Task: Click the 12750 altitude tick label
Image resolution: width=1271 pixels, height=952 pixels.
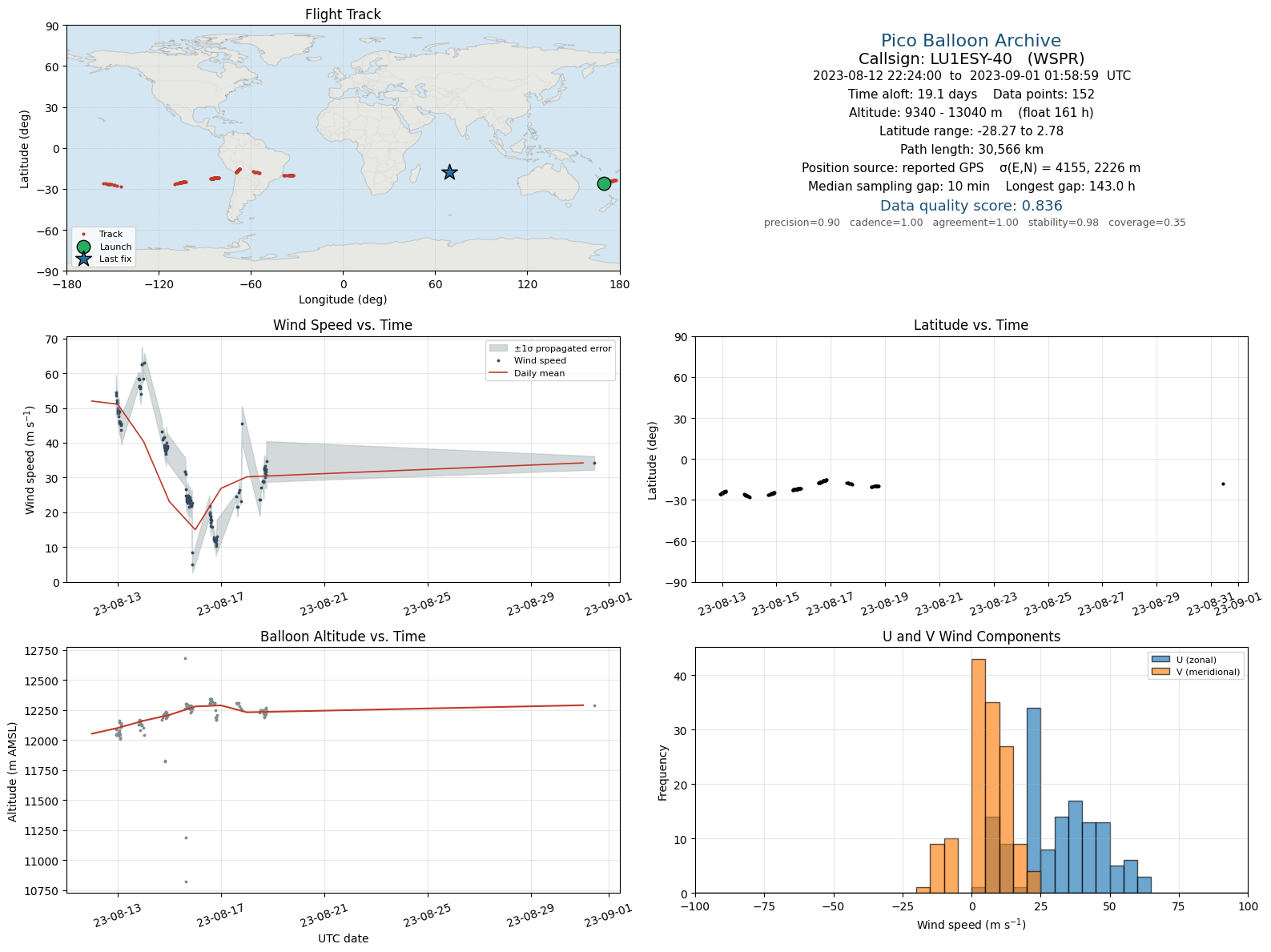Action: point(43,651)
